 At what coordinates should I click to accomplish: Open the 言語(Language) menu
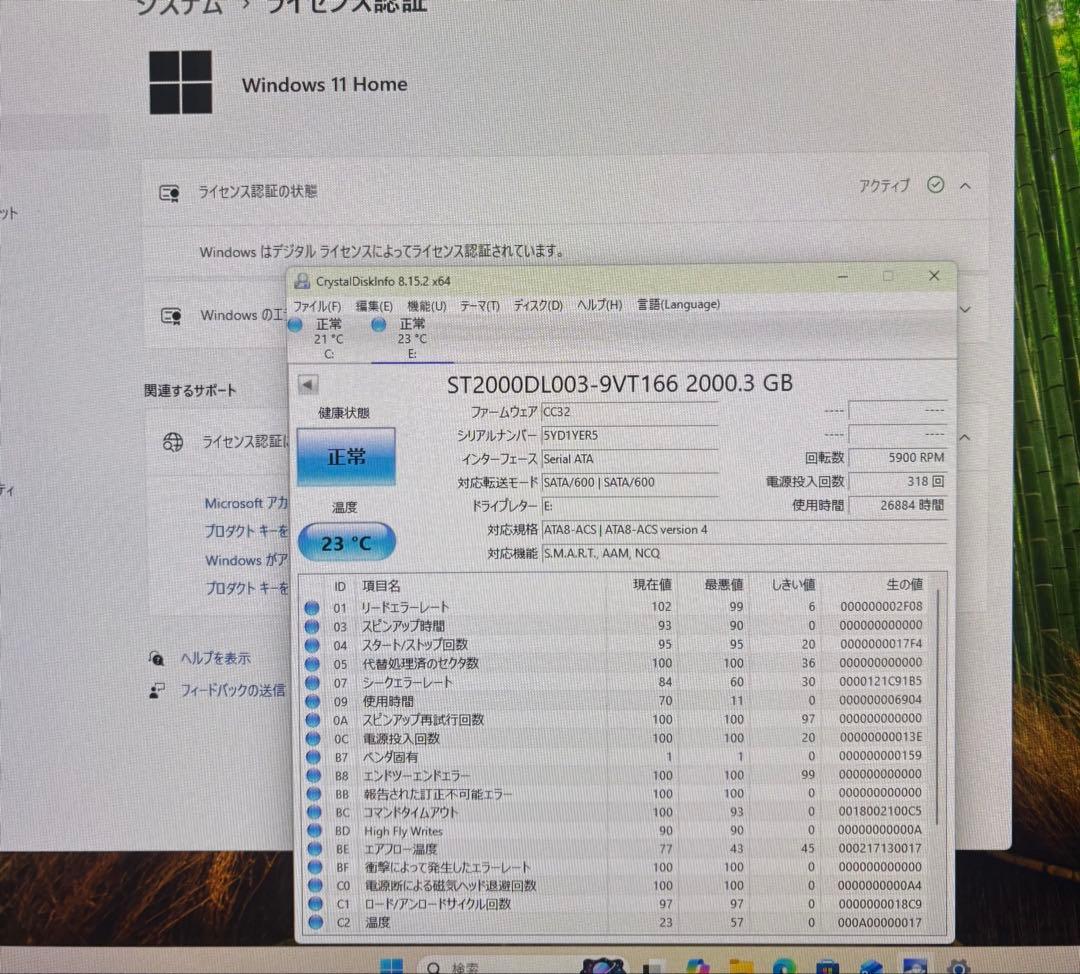[678, 304]
